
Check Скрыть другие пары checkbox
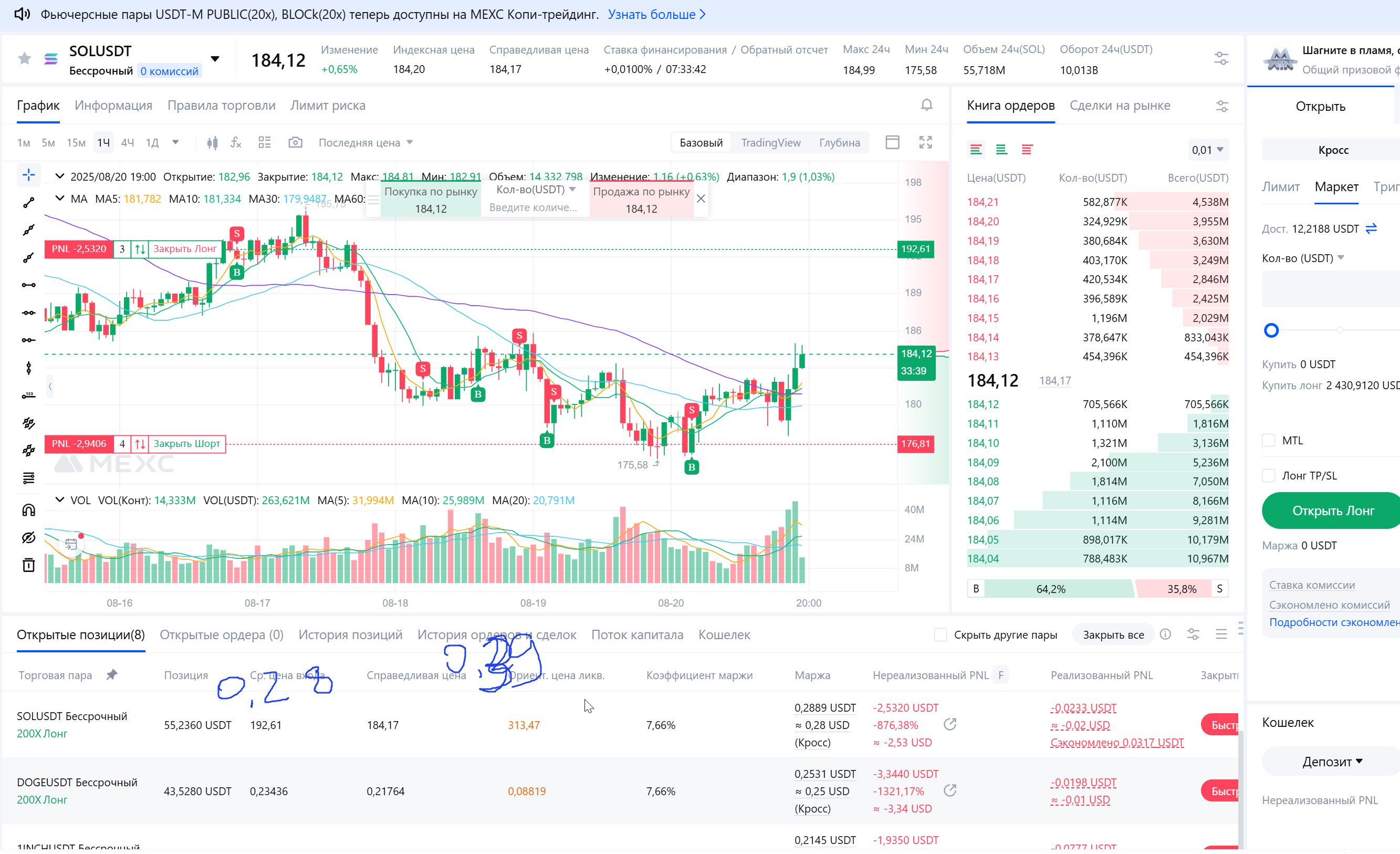pos(941,634)
